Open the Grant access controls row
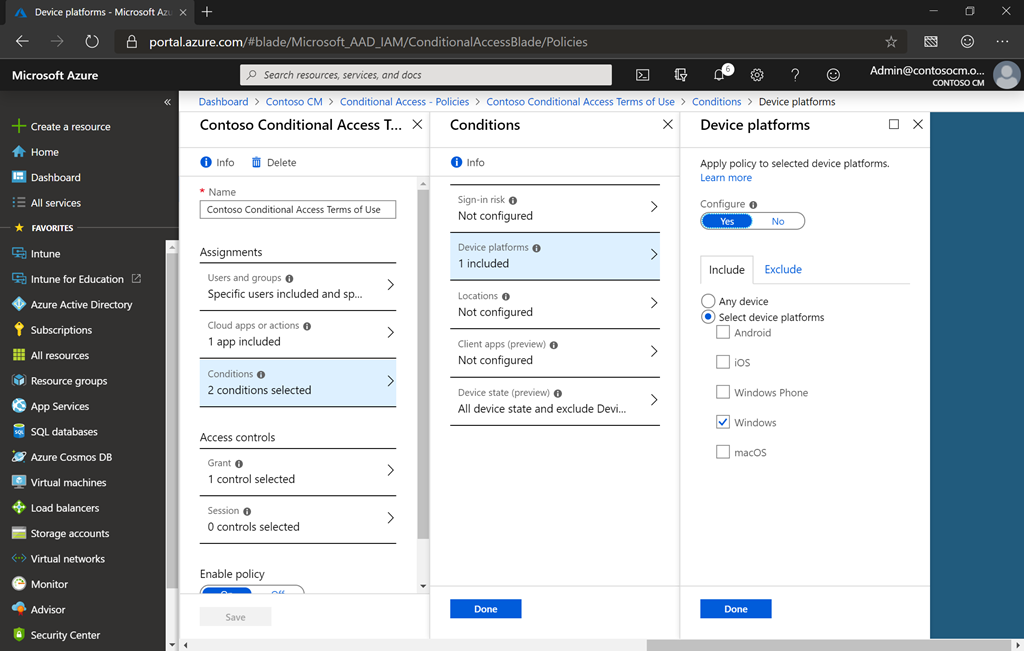Screen dimensions: 1024x651 point(298,471)
